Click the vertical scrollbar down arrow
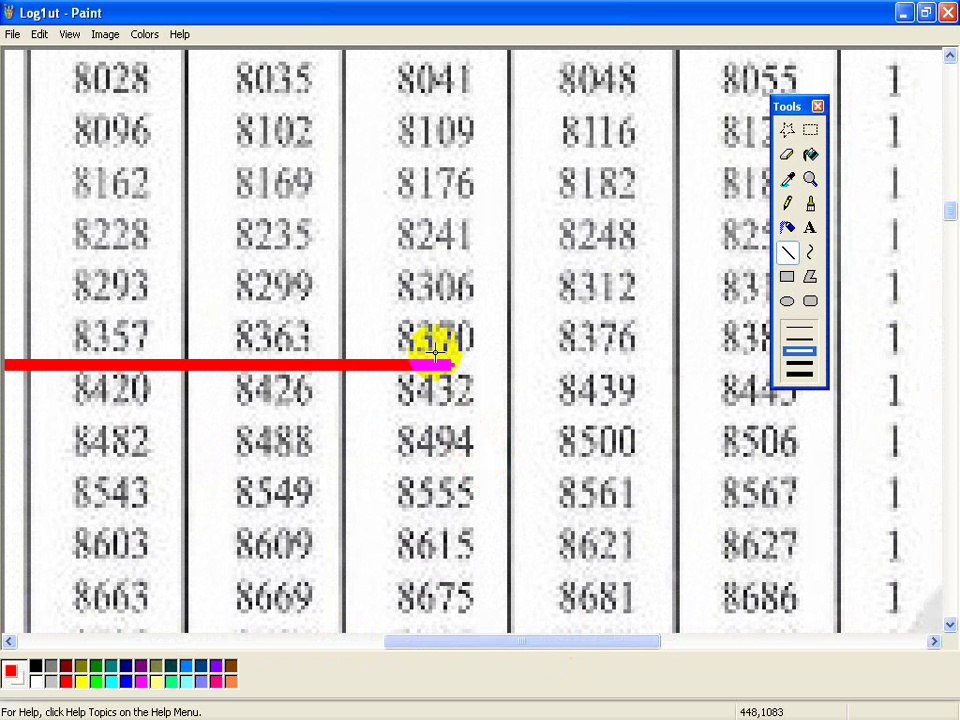Viewport: 960px width, 720px height. pyautogui.click(x=950, y=625)
